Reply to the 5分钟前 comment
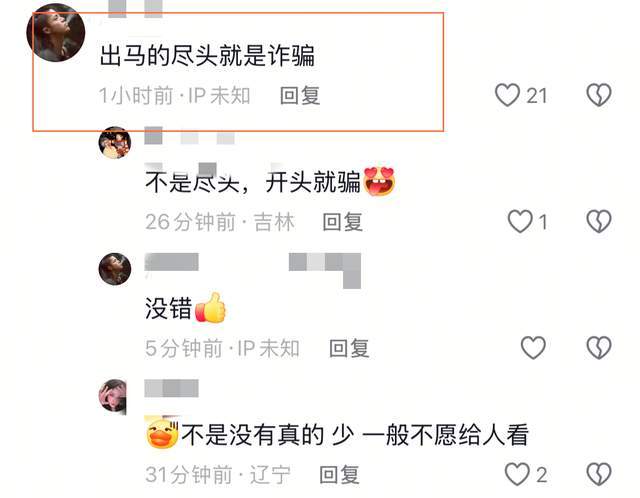 [x=349, y=349]
